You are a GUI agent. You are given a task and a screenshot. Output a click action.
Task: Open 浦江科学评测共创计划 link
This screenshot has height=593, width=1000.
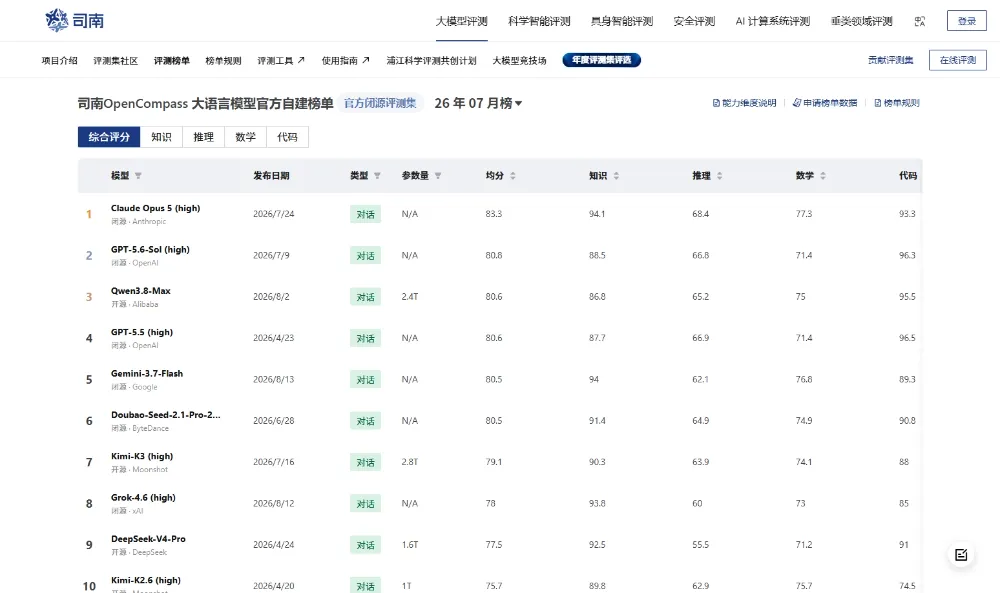click(431, 61)
